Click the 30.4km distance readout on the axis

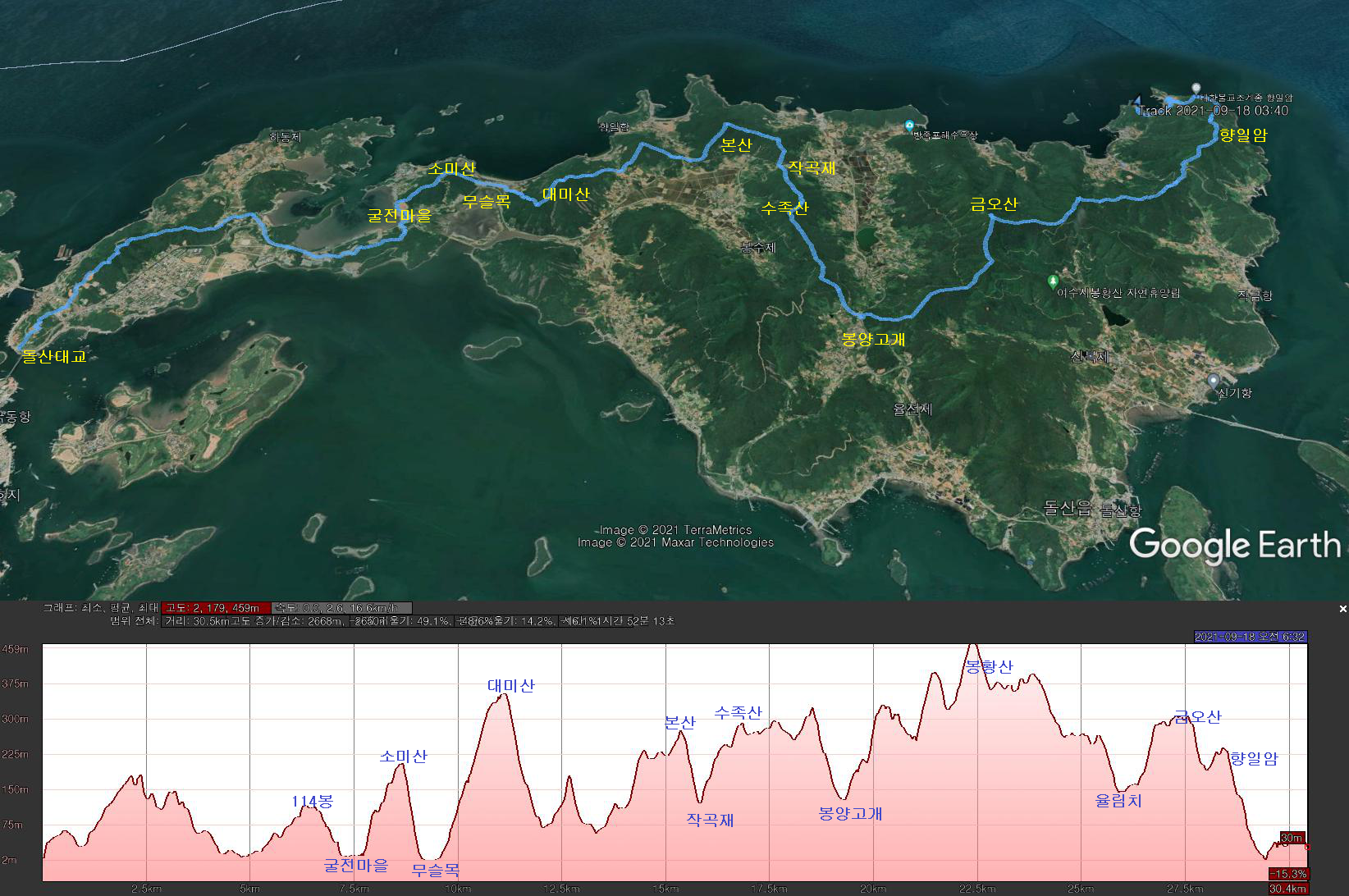[x=1288, y=889]
